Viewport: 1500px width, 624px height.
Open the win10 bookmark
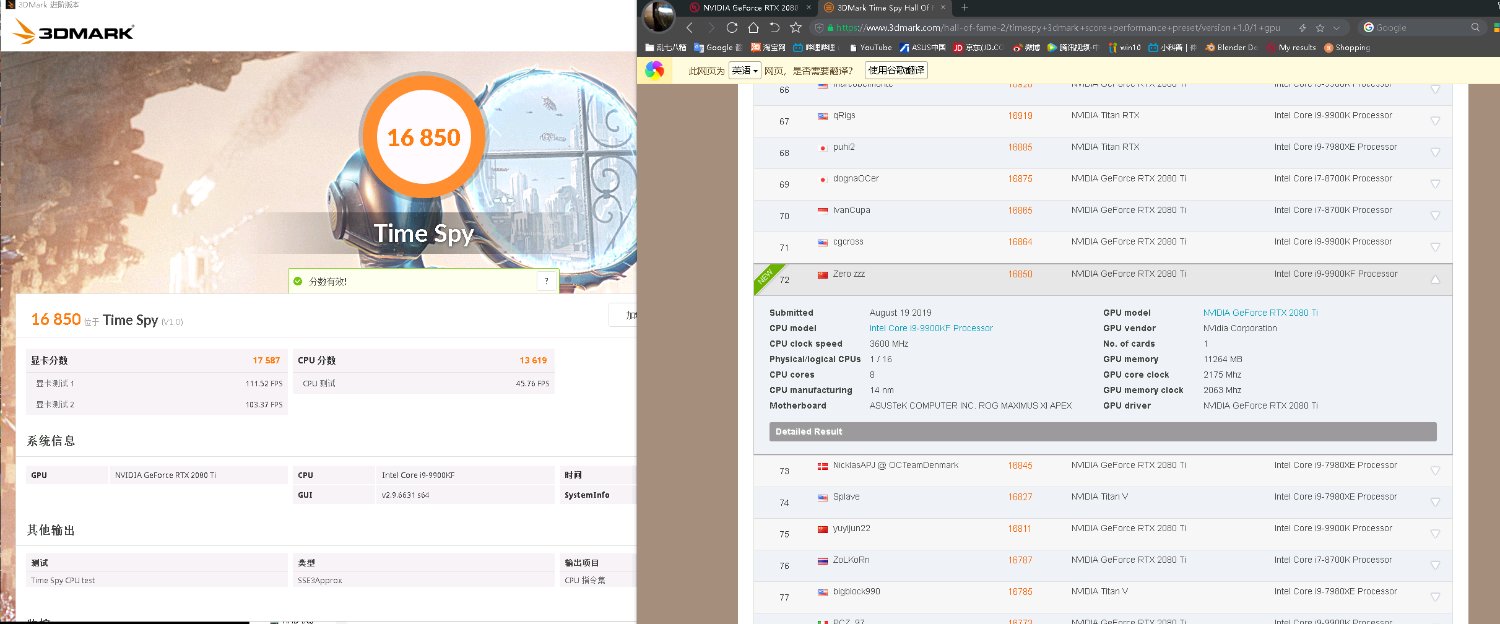[1125, 47]
